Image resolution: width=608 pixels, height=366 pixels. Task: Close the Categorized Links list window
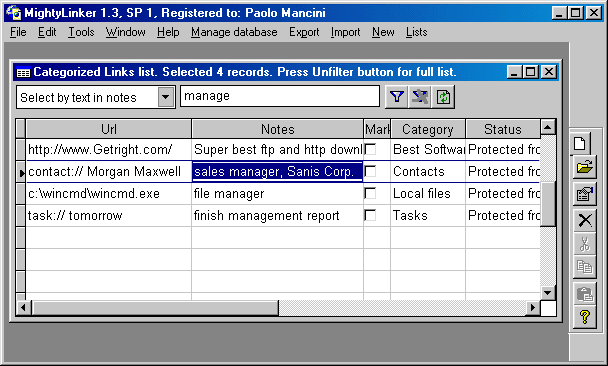pos(549,72)
